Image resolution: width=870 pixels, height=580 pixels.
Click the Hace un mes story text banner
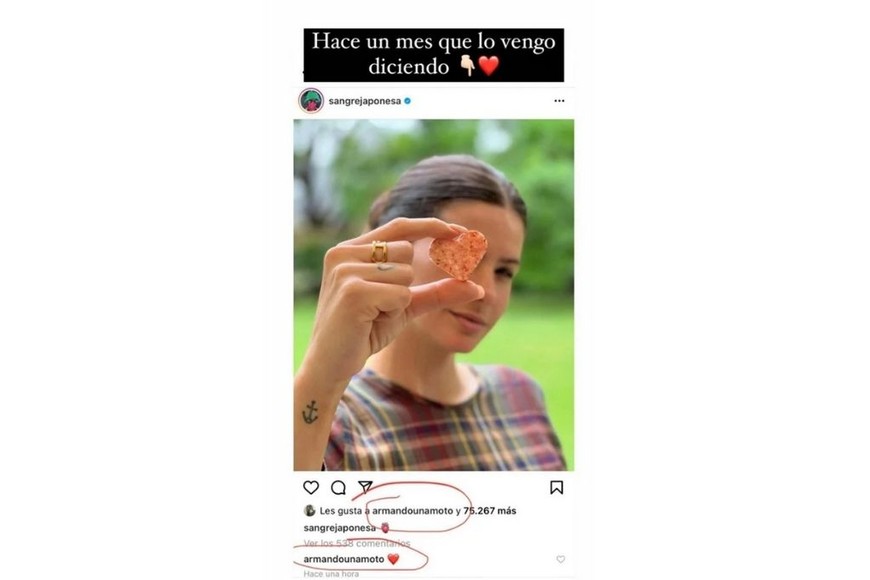pos(433,55)
